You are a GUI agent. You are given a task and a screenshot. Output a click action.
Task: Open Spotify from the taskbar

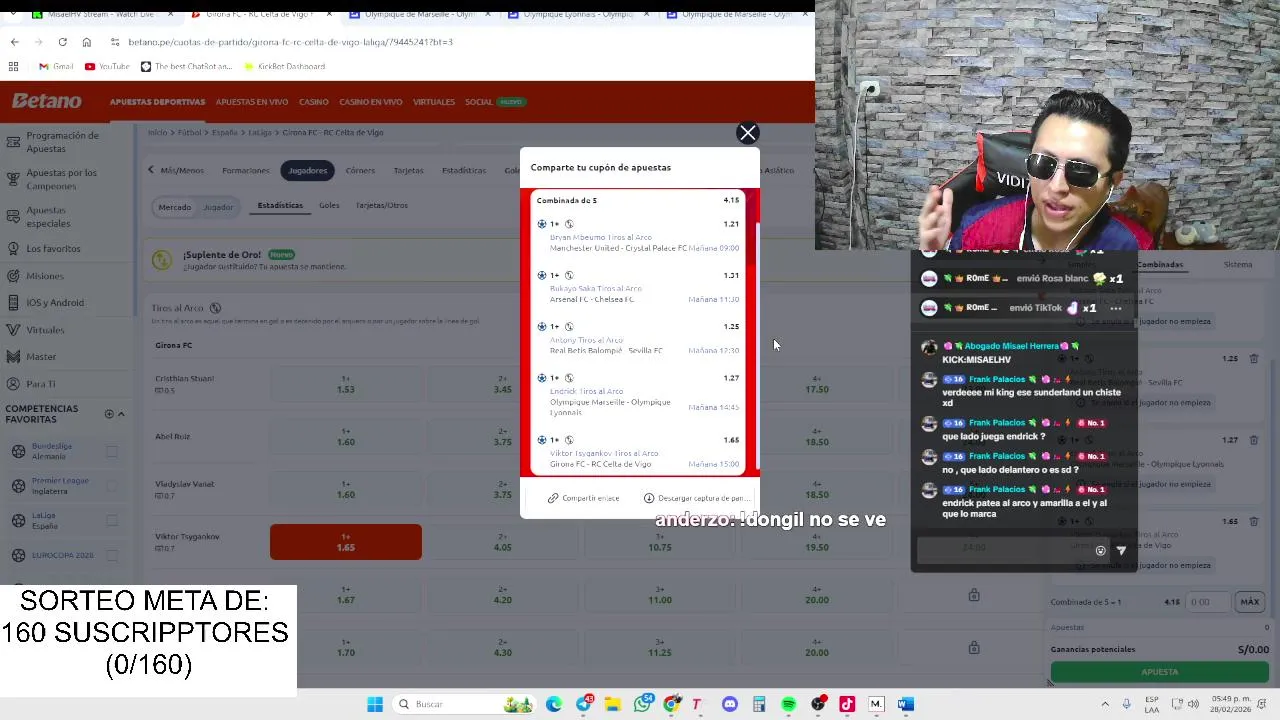[x=789, y=704]
